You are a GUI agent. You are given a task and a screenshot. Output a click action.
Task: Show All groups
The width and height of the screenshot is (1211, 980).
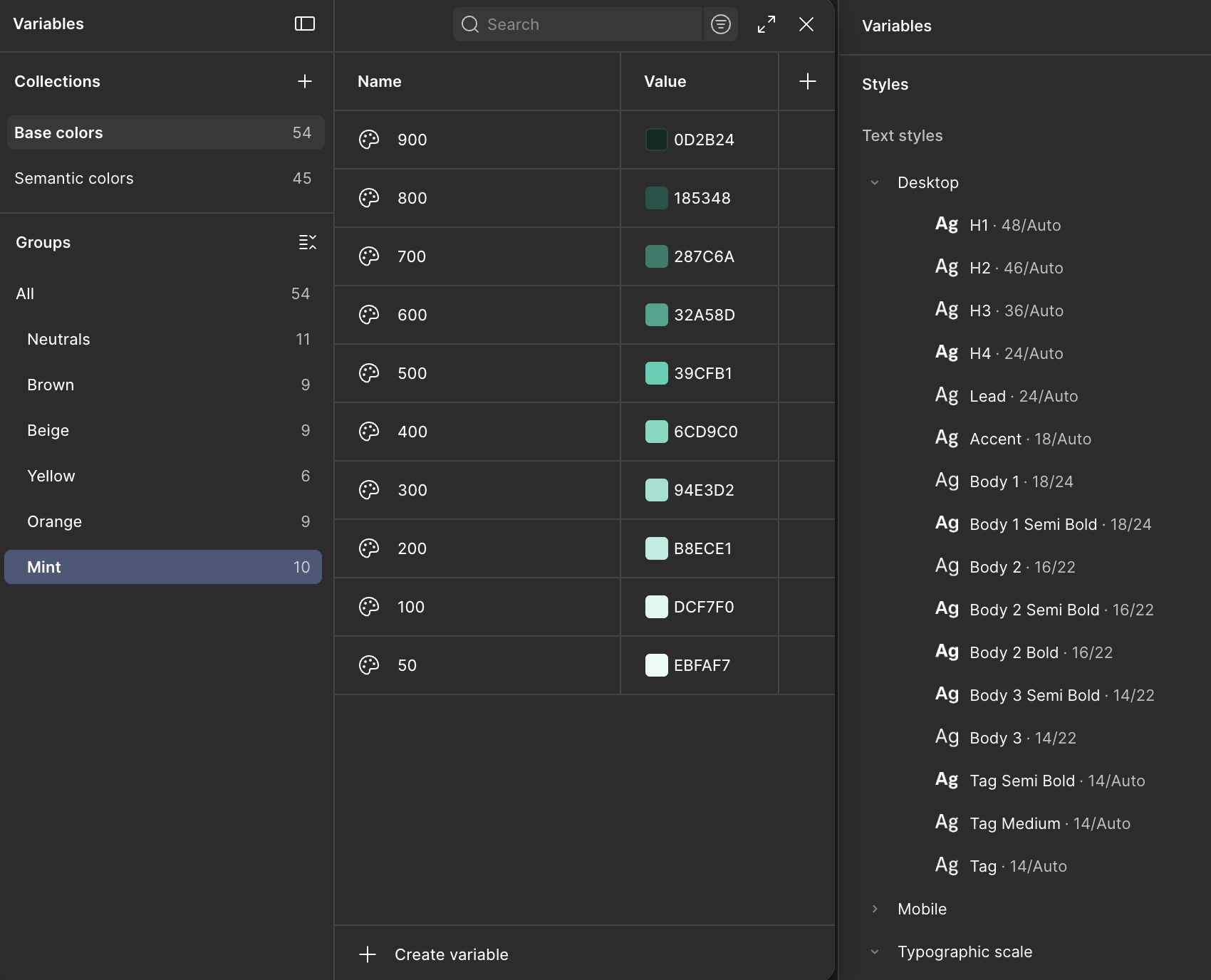[163, 293]
